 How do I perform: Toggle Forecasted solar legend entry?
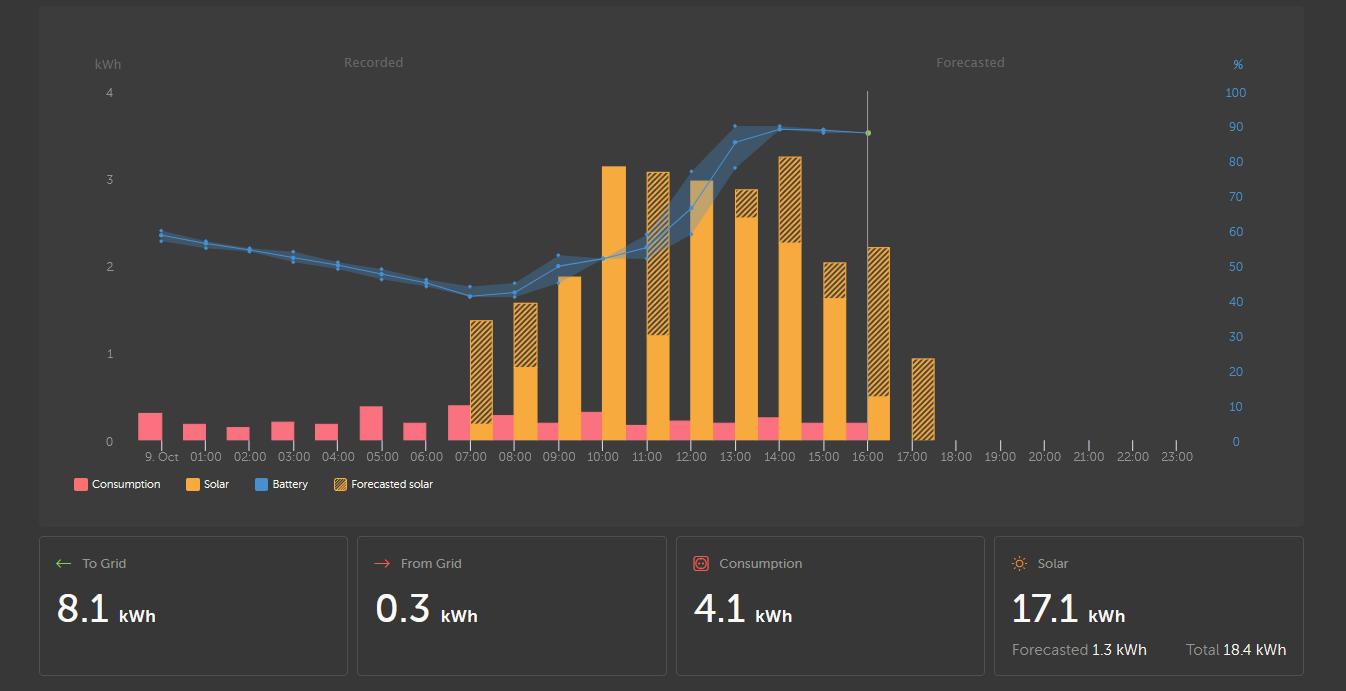click(383, 484)
